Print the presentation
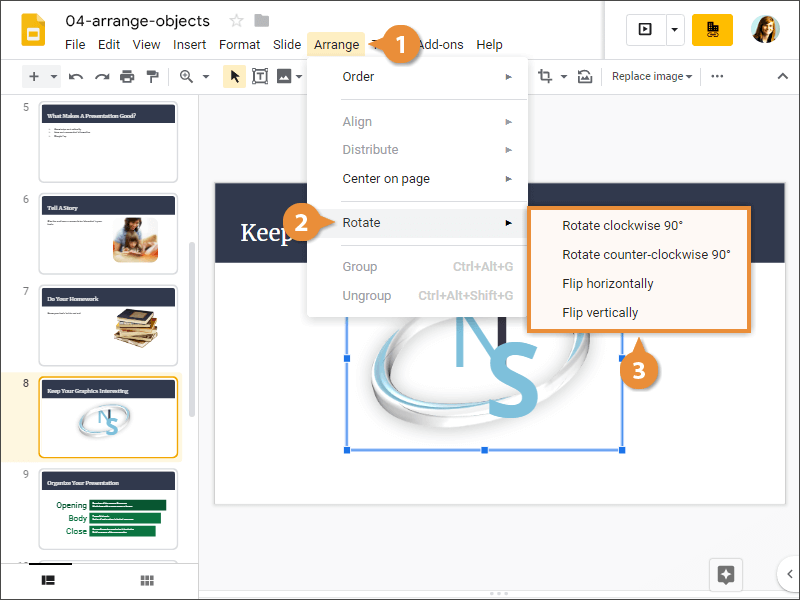This screenshot has width=800, height=600. tap(127, 77)
